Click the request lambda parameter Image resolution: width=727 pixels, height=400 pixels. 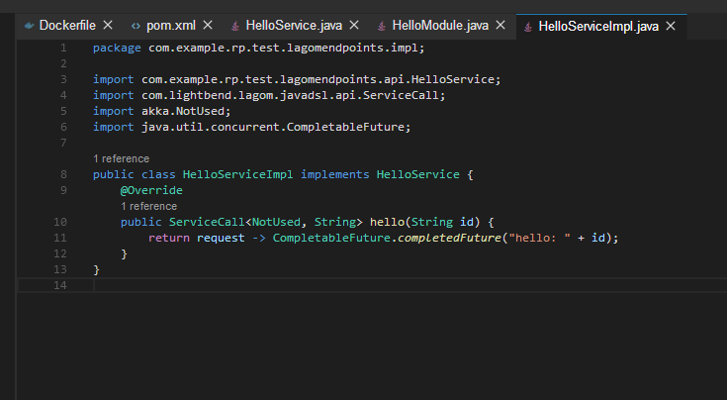point(221,238)
